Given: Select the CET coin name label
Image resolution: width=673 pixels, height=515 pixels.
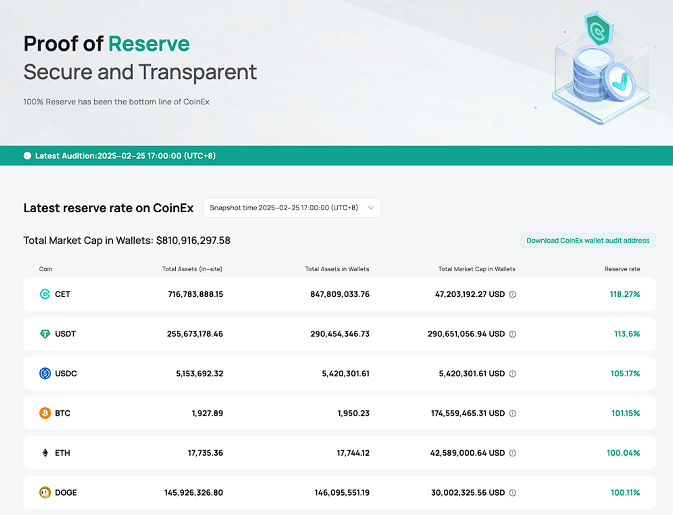Looking at the screenshot, I should 63,294.
